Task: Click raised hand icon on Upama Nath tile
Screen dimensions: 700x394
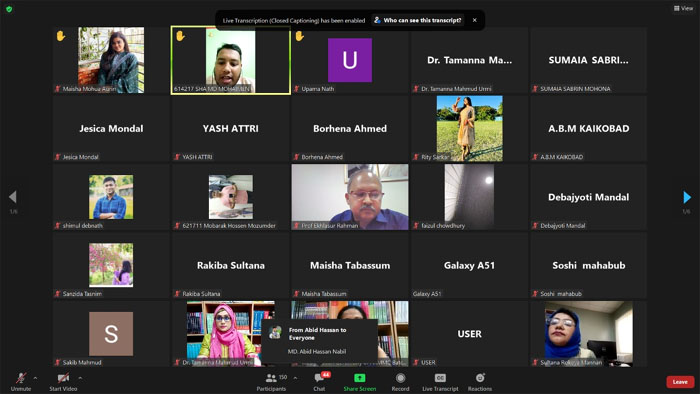Action: coord(300,36)
